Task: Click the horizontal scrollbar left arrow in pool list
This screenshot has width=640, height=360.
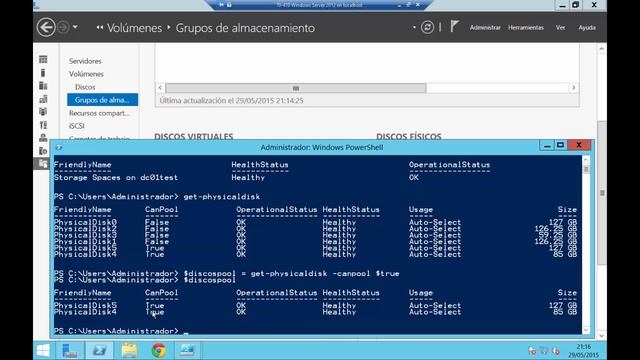Action: pos(160,88)
